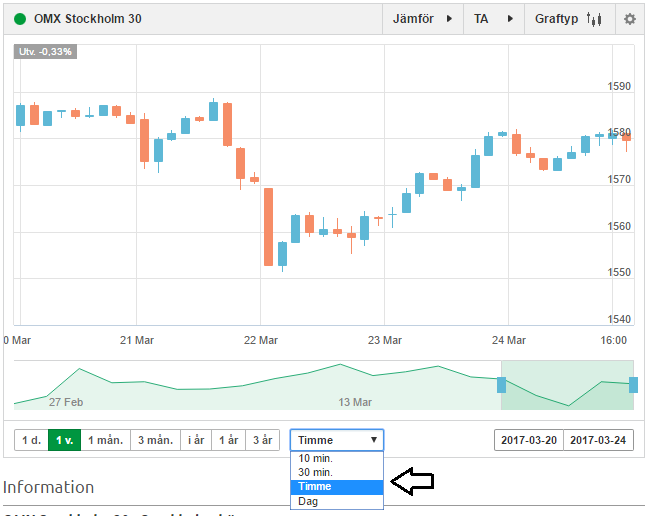654x516 pixels.
Task: Set range to 1 år
Action: 229,440
